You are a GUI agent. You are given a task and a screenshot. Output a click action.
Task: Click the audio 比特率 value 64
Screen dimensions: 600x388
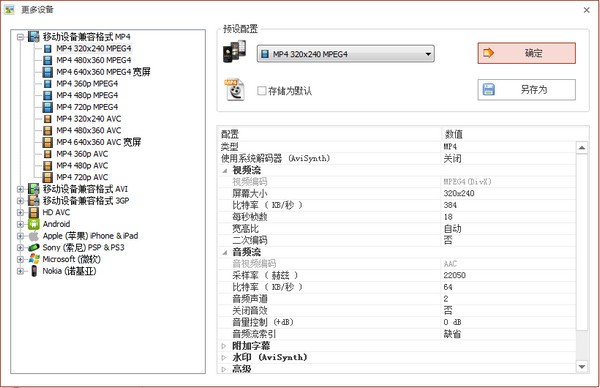tap(448, 287)
